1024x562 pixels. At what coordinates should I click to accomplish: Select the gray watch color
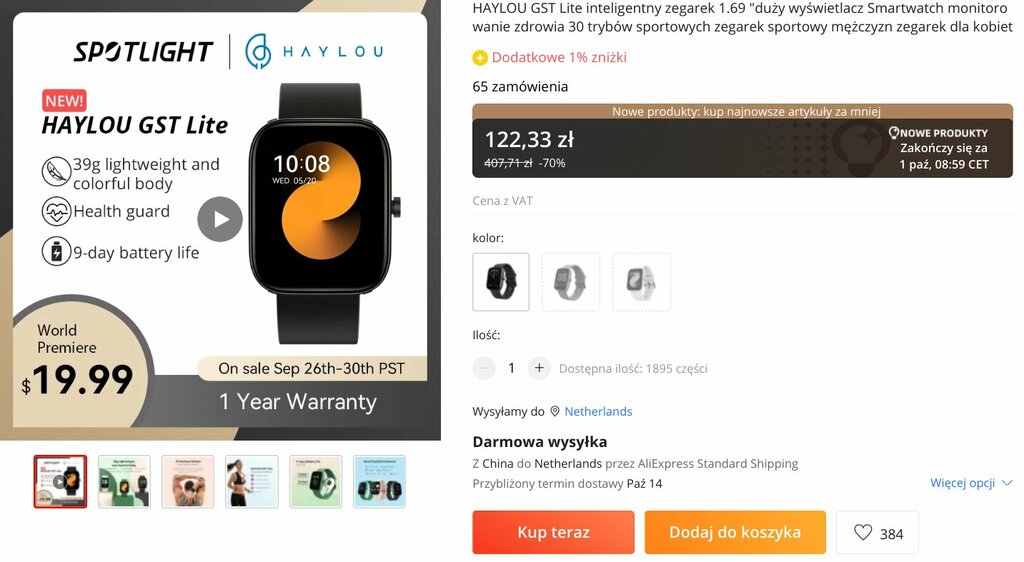tap(571, 282)
